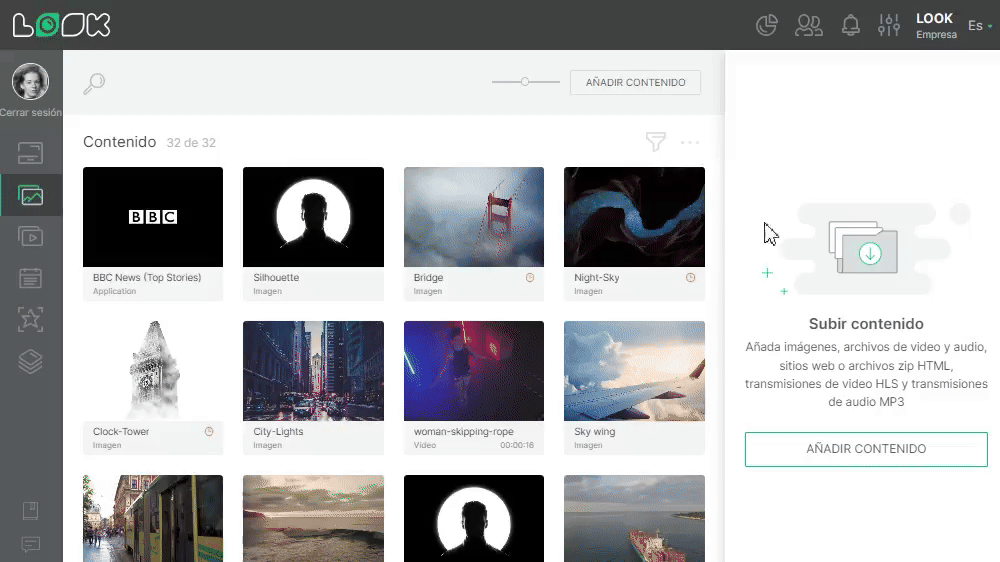Open the Es language dropdown
Viewport: 1000px width, 562px height.
980,26
